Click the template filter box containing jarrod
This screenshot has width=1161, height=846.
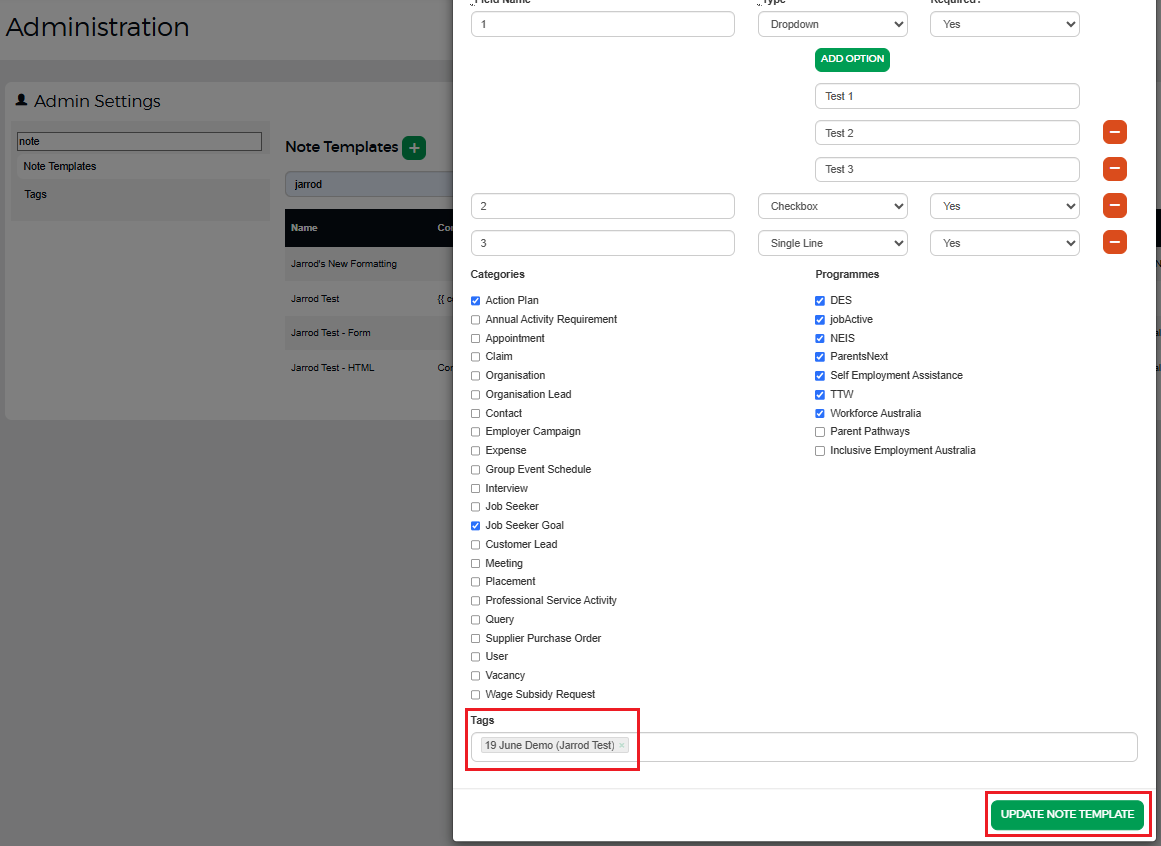369,184
